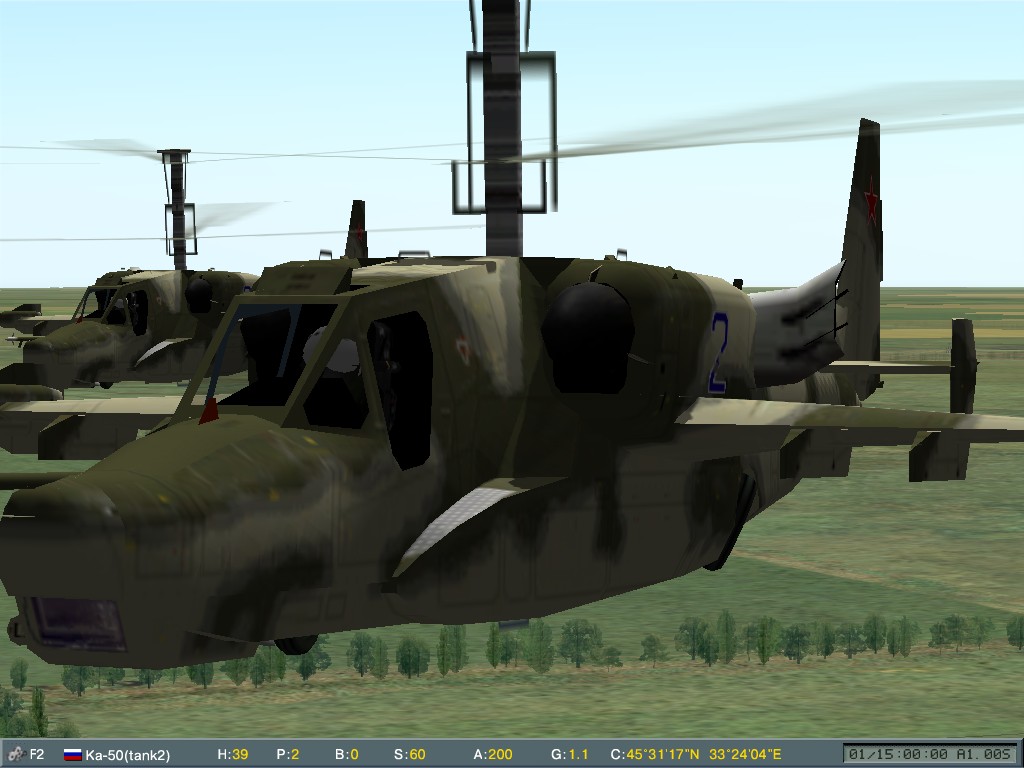Click the altitude value A:200
Screen dimensions: 1024x768
(x=492, y=754)
